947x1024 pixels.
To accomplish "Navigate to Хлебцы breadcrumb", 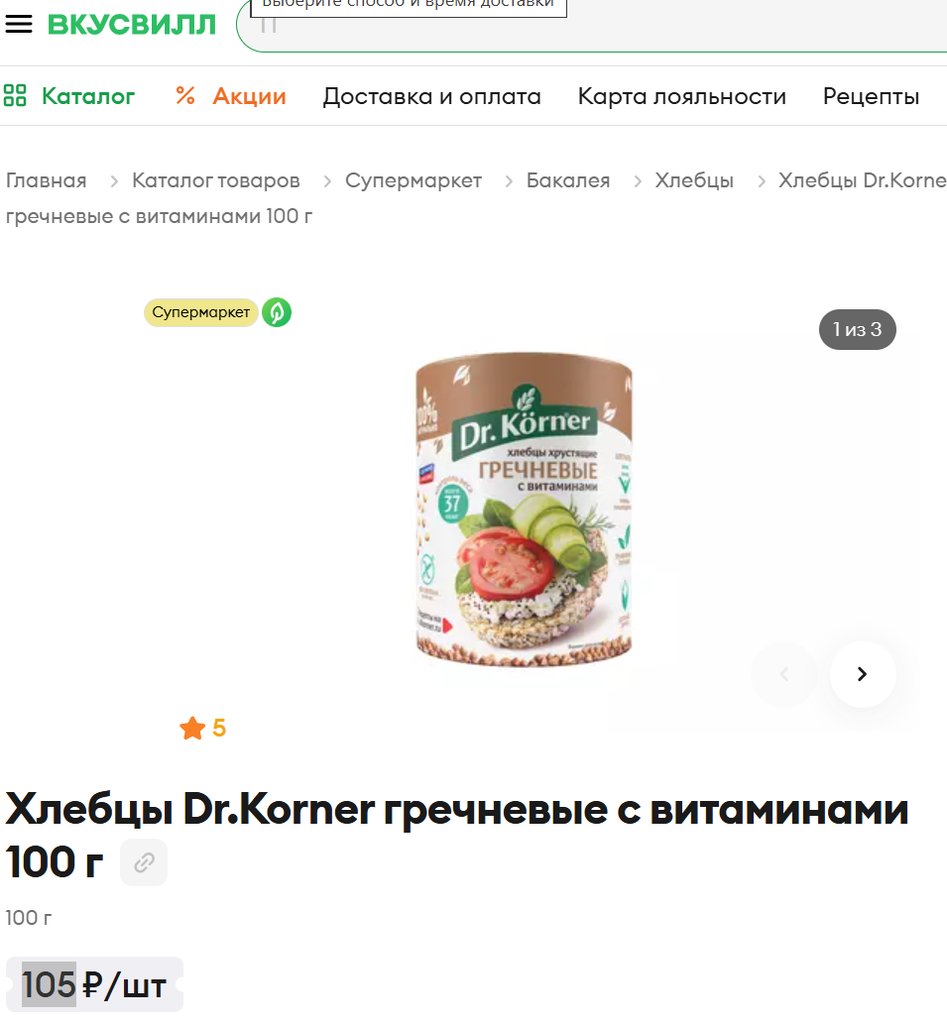I will pyautogui.click(x=694, y=180).
